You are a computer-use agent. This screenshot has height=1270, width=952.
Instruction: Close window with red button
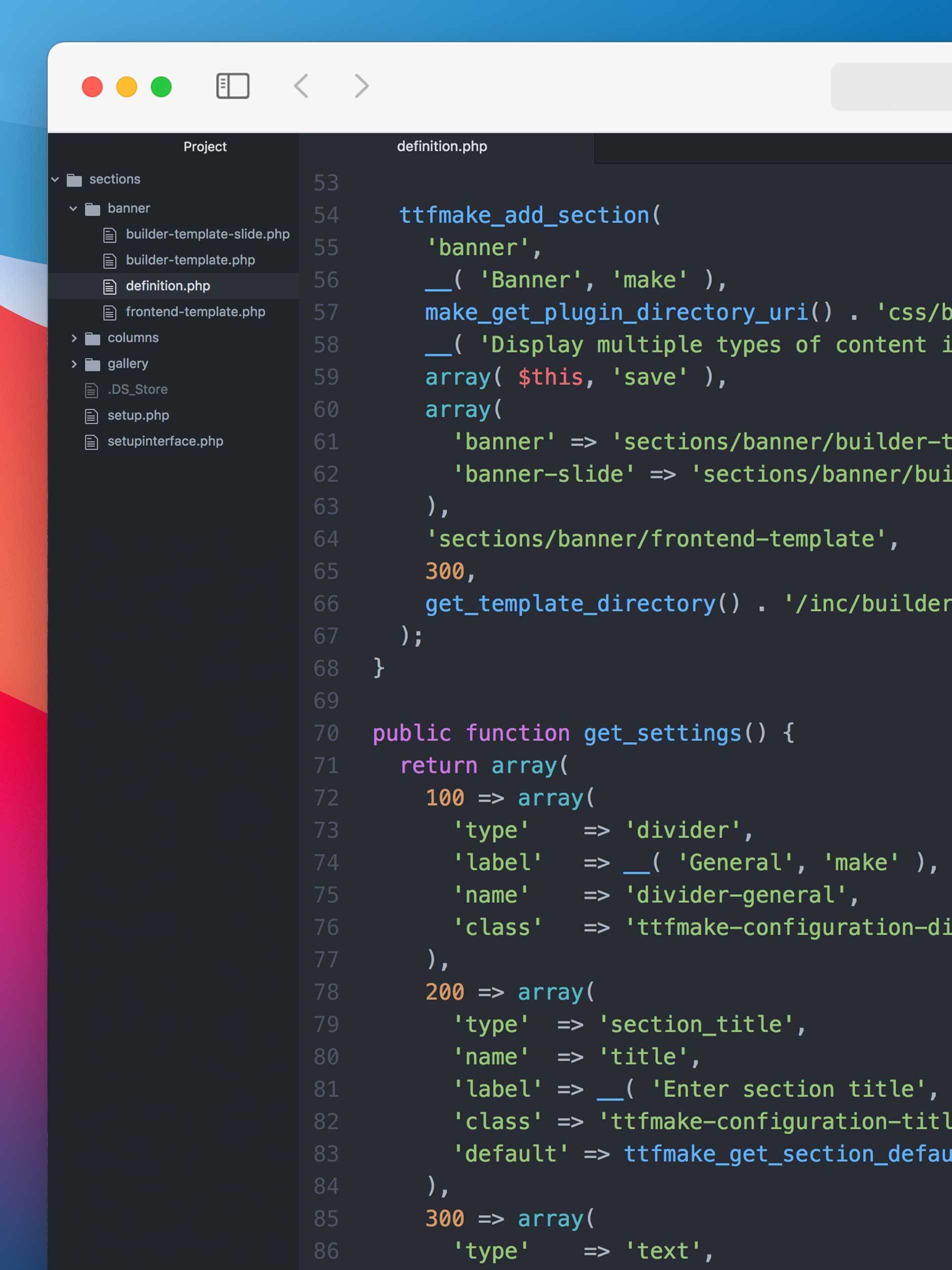[92, 87]
